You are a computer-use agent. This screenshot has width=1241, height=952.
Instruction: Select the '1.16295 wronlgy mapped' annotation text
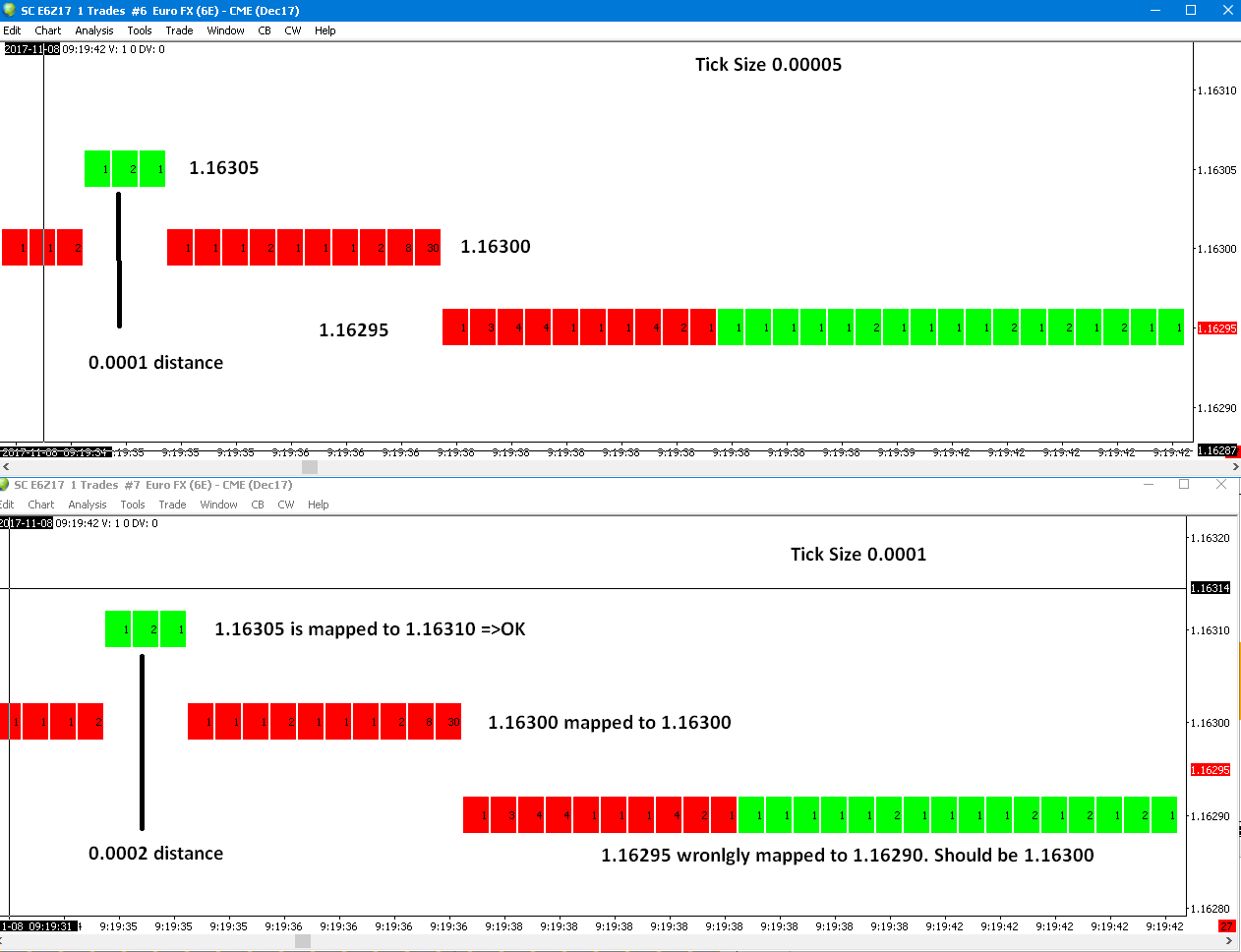[x=848, y=856]
